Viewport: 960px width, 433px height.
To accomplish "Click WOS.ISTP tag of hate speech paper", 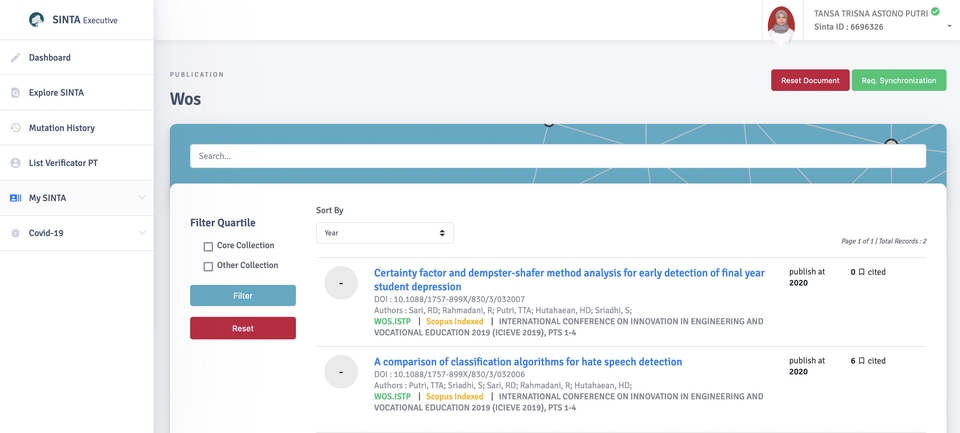I will pyautogui.click(x=392, y=396).
